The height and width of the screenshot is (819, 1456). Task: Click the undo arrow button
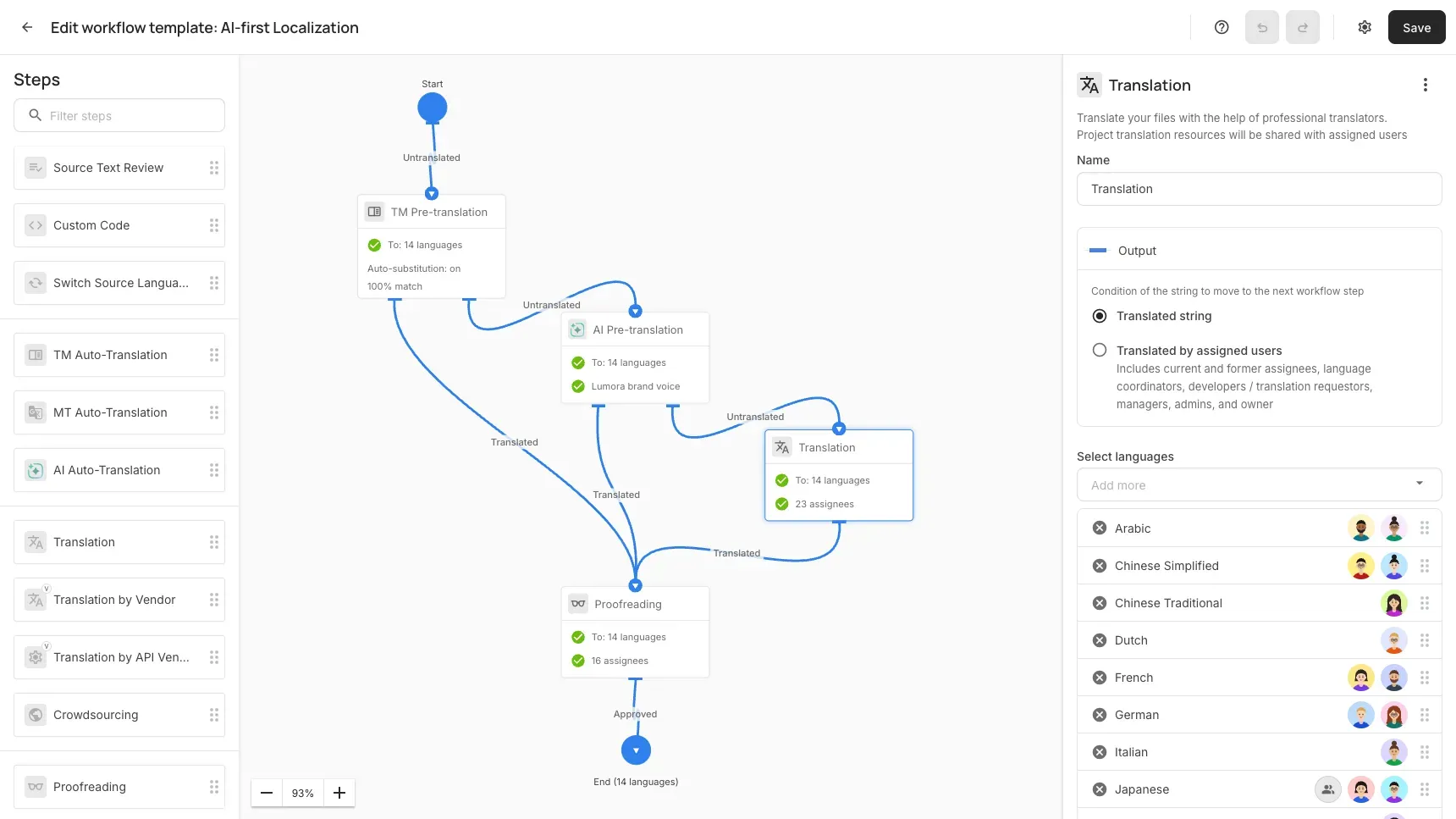pos(1262,27)
